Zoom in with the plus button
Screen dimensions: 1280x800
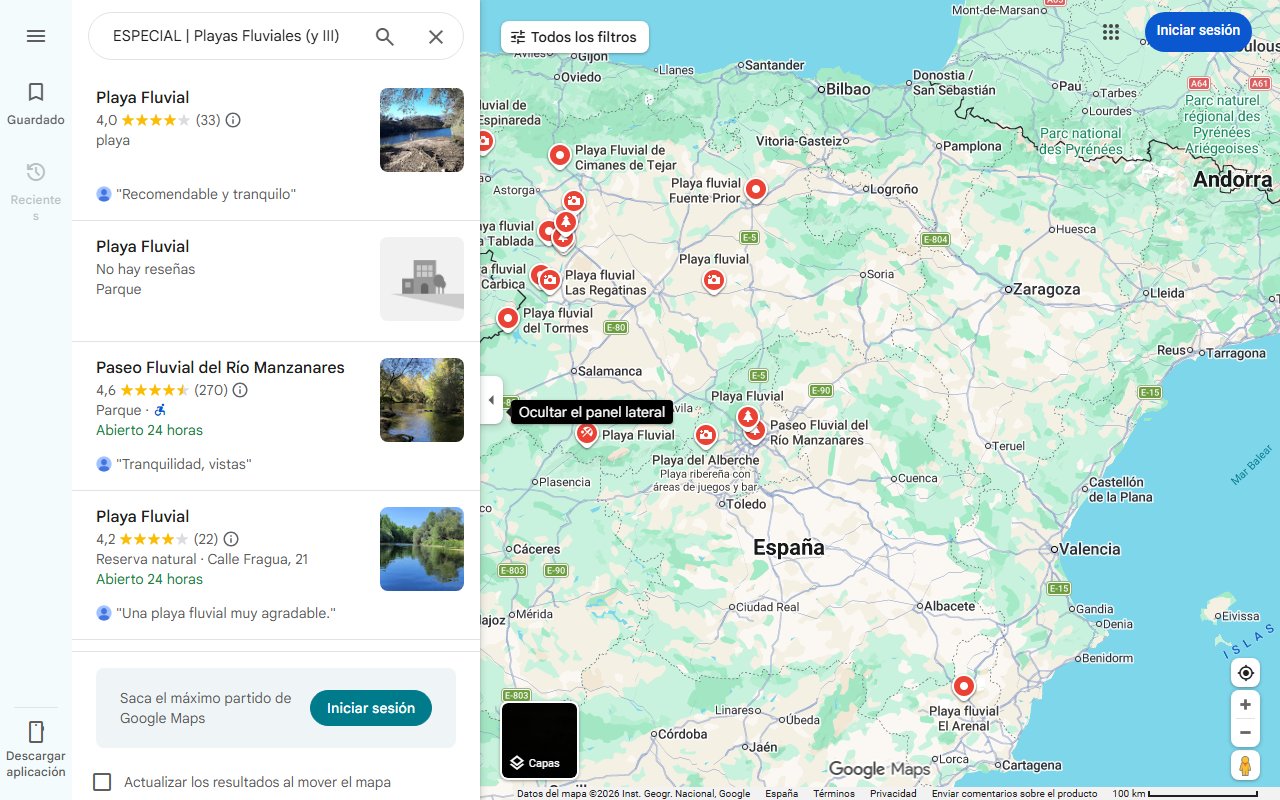(1245, 704)
